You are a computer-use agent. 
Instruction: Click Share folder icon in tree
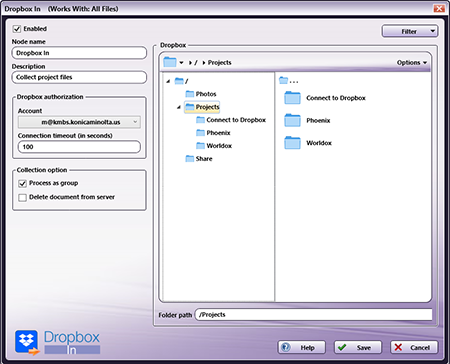point(190,159)
